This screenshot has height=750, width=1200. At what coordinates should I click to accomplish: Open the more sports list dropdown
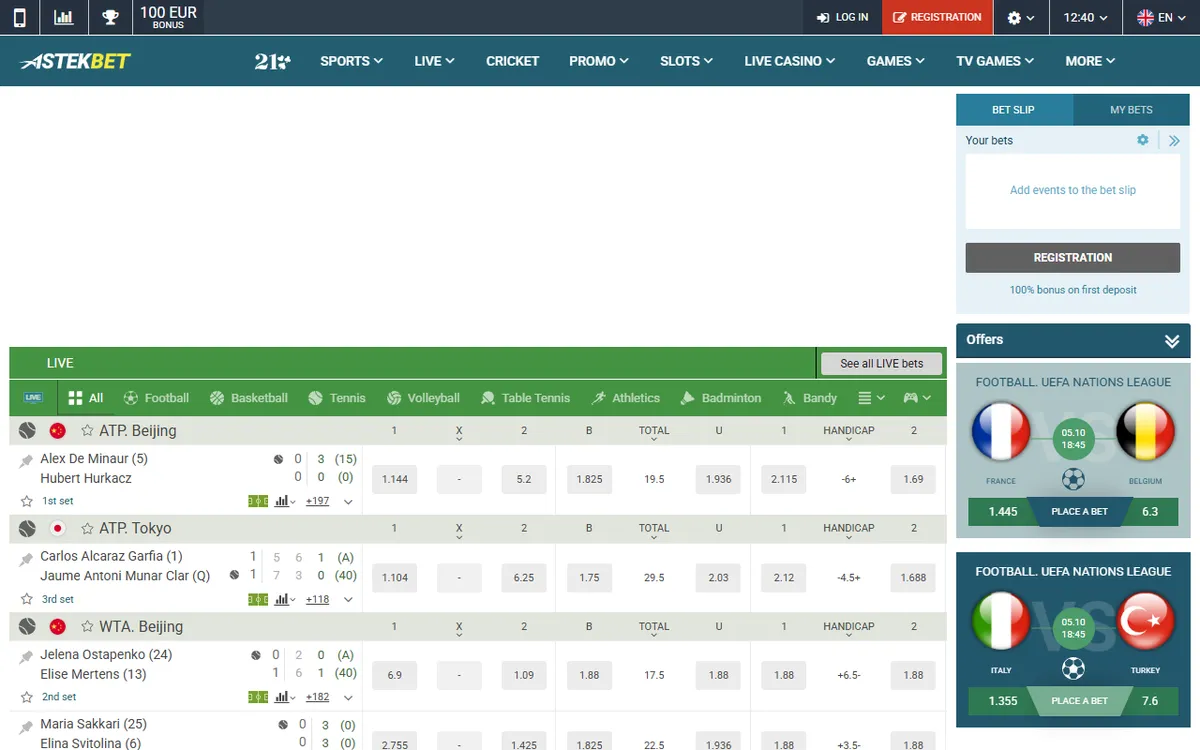(871, 398)
